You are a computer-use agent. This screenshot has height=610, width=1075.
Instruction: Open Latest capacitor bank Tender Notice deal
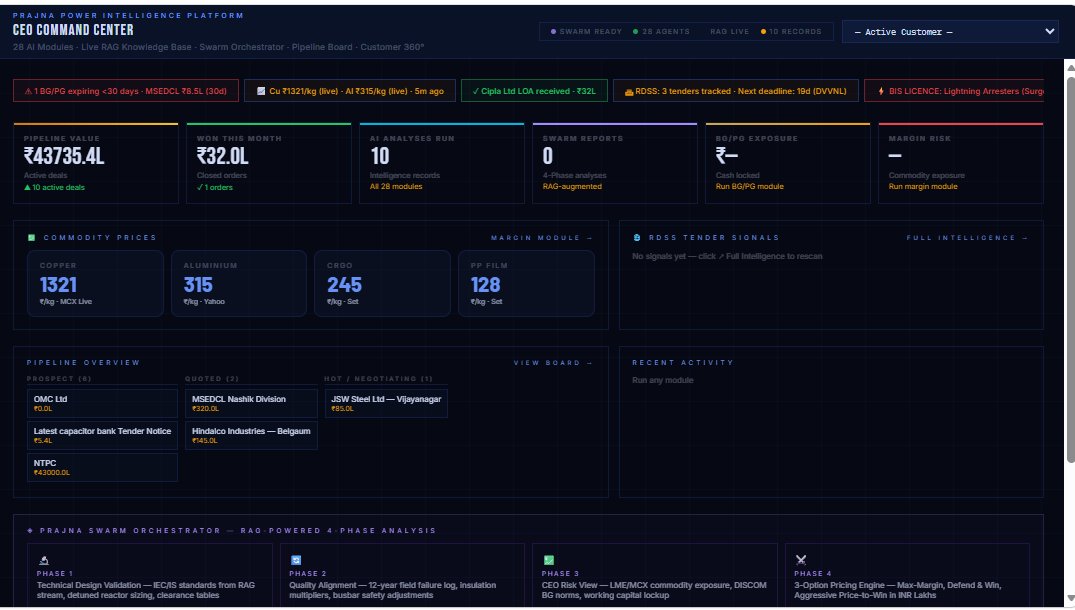pyautogui.click(x=102, y=435)
